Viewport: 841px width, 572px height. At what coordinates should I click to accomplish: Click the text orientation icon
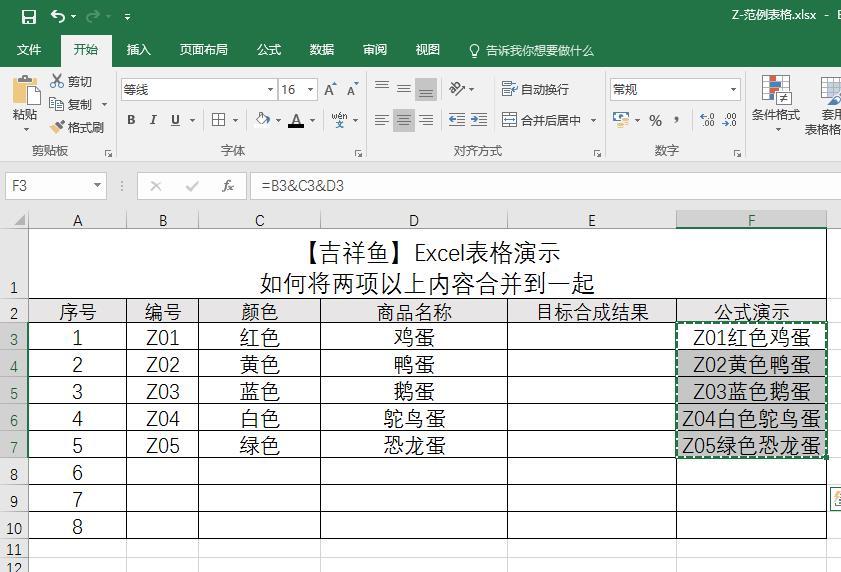(456, 88)
